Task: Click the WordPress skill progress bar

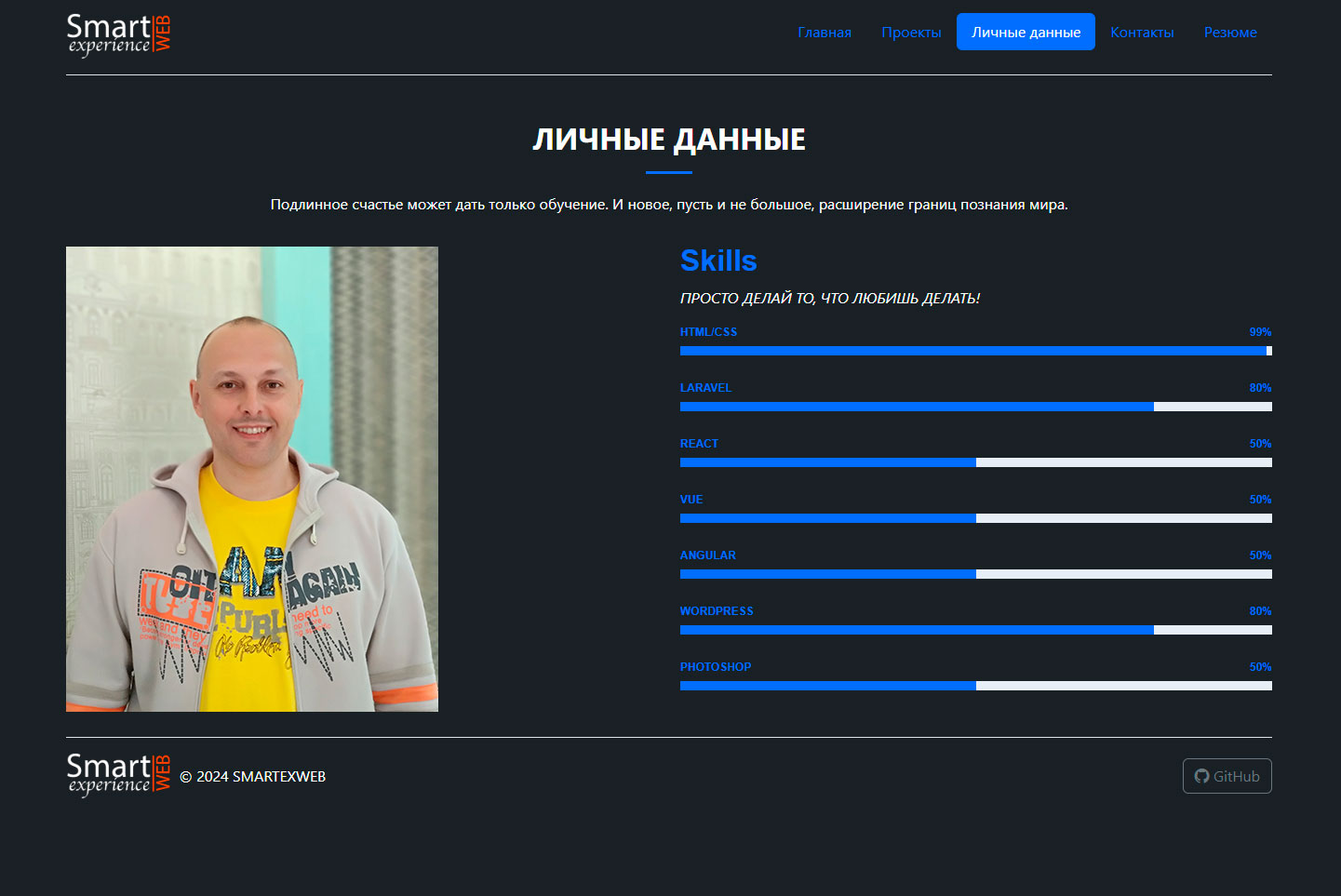Action: 975,630
